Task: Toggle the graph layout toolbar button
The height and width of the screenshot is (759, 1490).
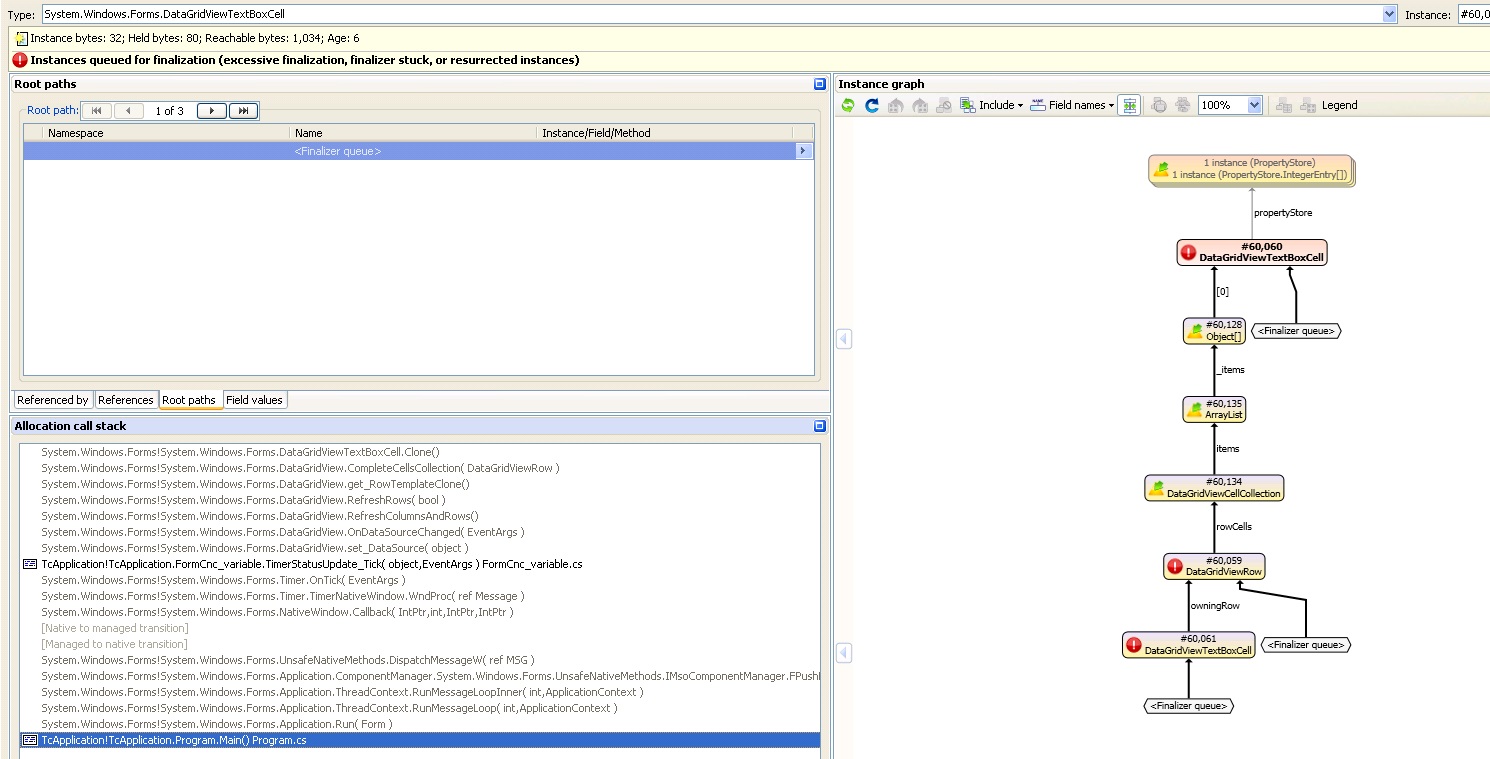Action: 1129,105
